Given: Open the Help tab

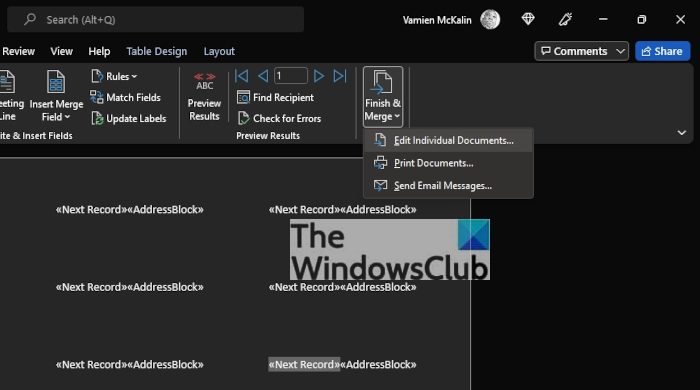Looking at the screenshot, I should pyautogui.click(x=99, y=51).
